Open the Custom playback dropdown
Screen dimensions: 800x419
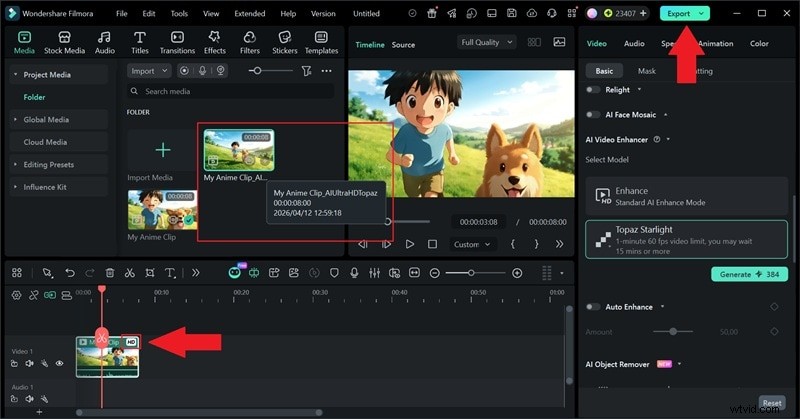tap(472, 244)
